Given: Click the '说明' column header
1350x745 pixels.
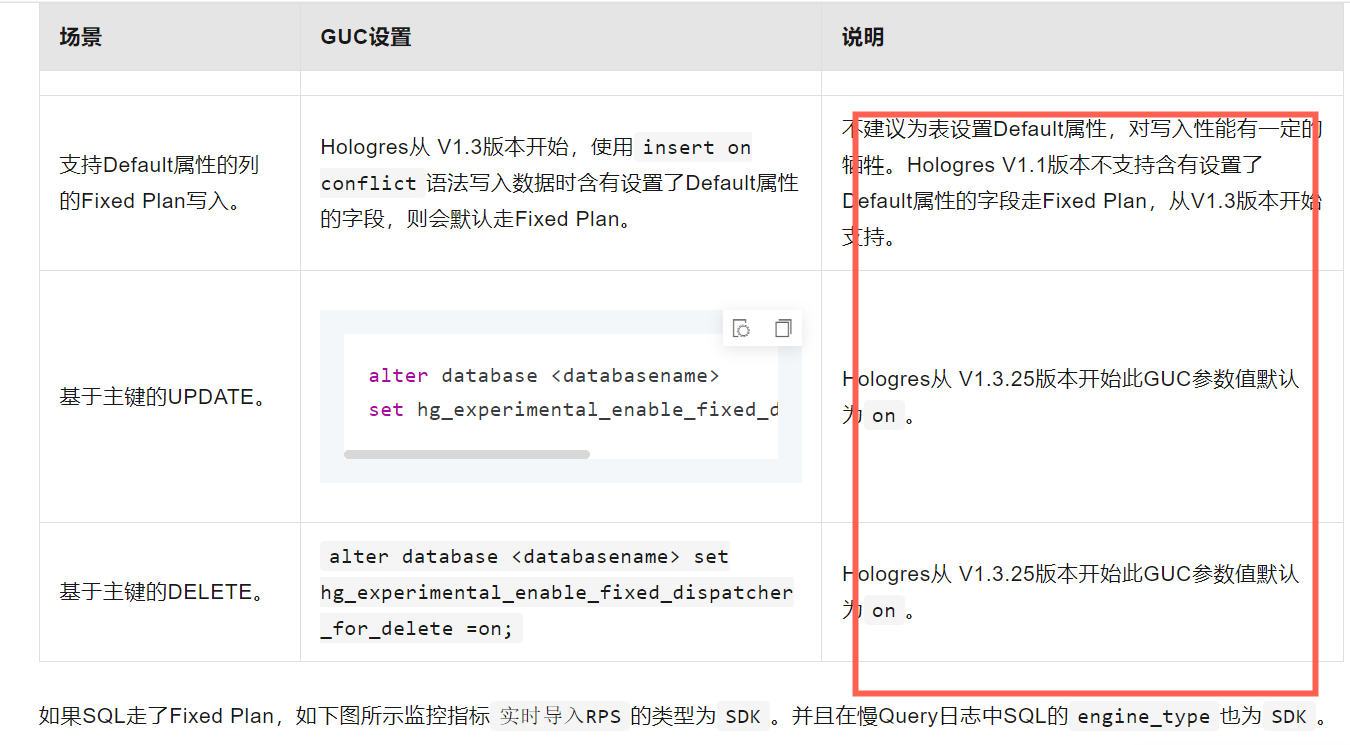Looking at the screenshot, I should pos(863,37).
